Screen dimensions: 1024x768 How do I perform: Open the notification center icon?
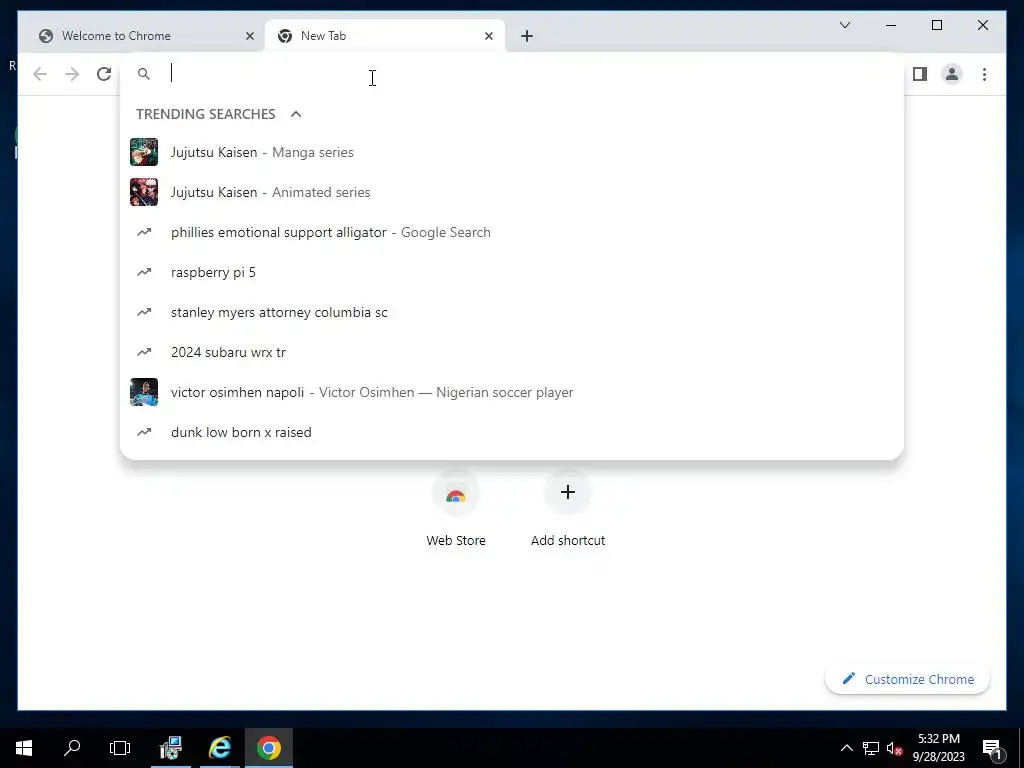pos(992,748)
